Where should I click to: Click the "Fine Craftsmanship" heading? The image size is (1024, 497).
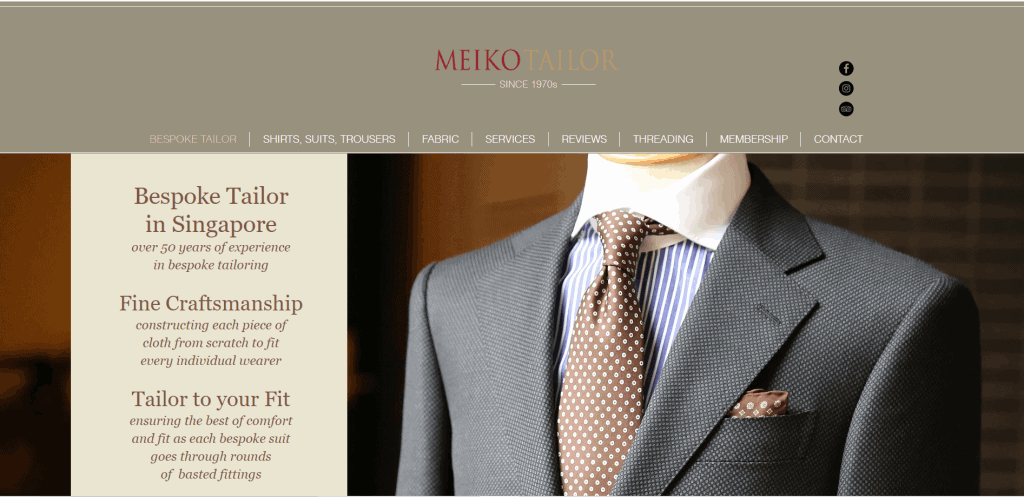point(211,304)
